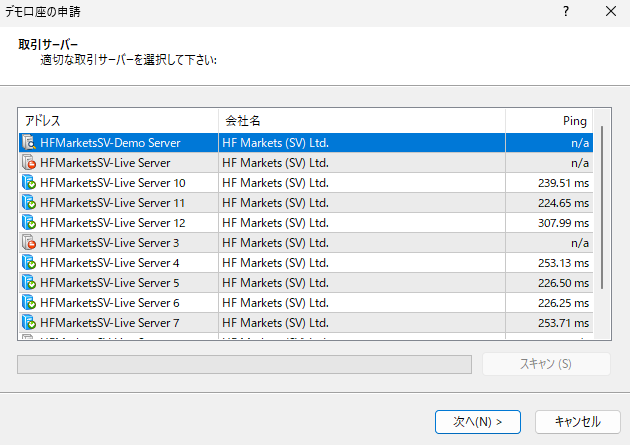The width and height of the screenshot is (630, 445).
Task: Click the server icon beside Live Server 4
Action: [29, 263]
